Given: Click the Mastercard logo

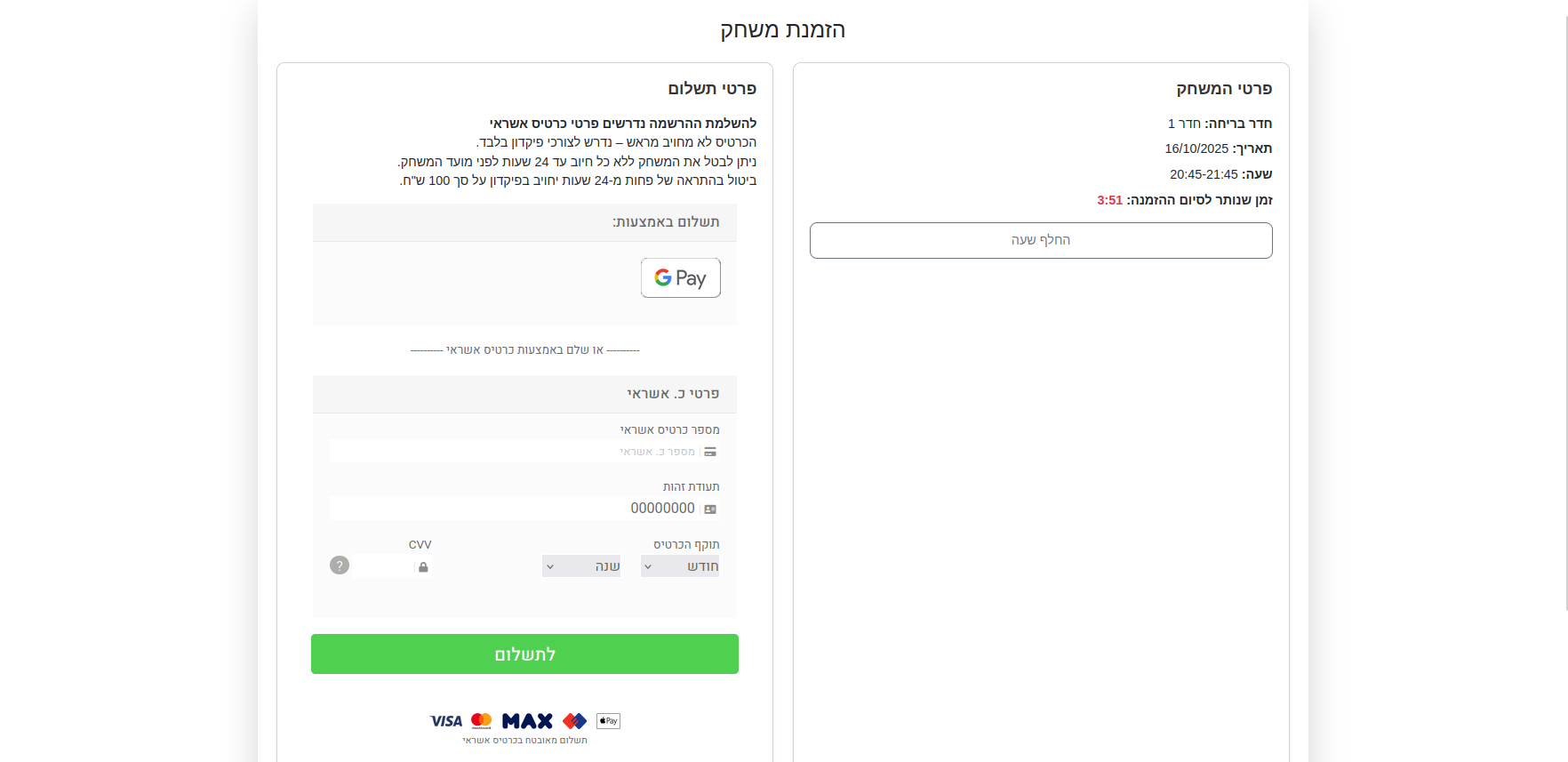Looking at the screenshot, I should click(482, 721).
